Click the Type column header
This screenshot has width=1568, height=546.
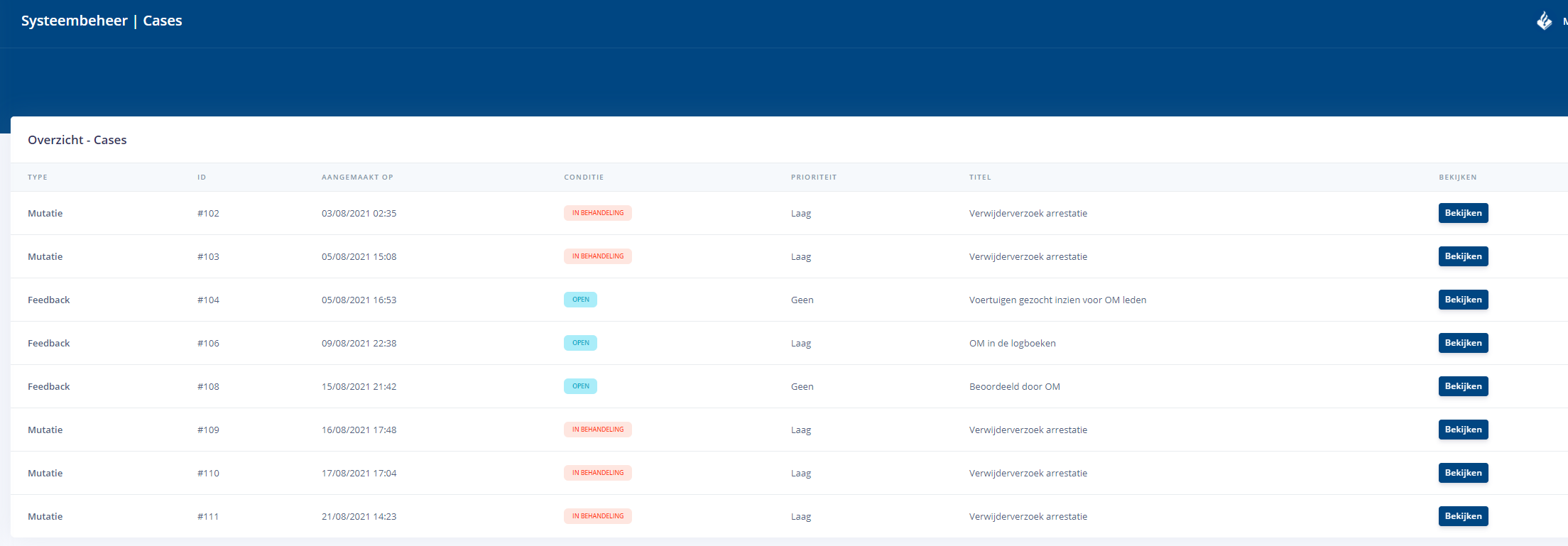[38, 178]
